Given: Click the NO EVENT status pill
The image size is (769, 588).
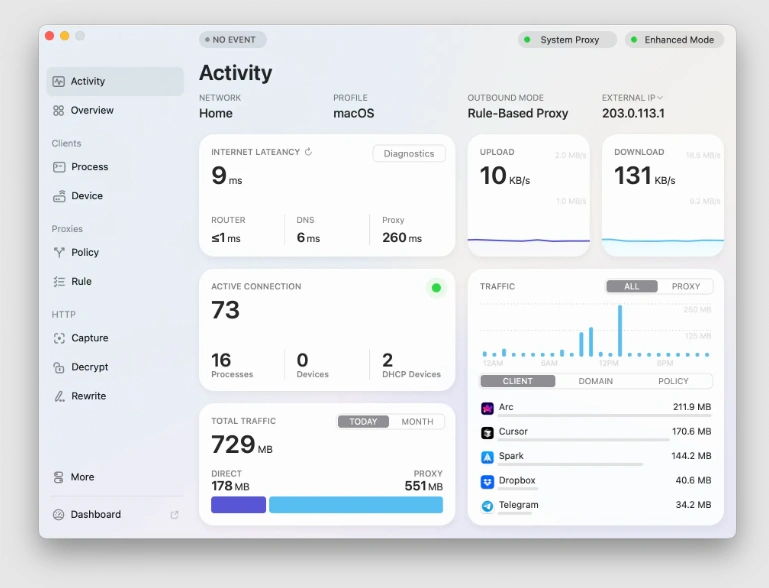Looking at the screenshot, I should pos(232,40).
